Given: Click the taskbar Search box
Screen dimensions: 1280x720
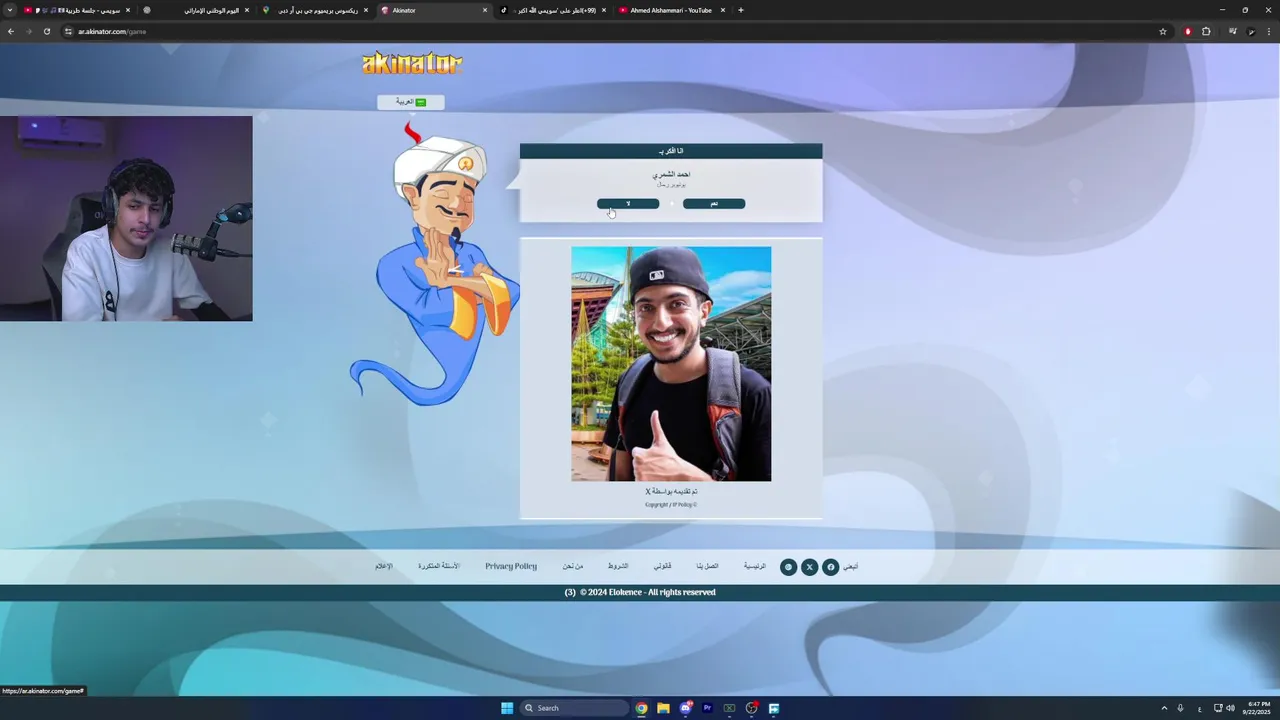Looking at the screenshot, I should 575,708.
